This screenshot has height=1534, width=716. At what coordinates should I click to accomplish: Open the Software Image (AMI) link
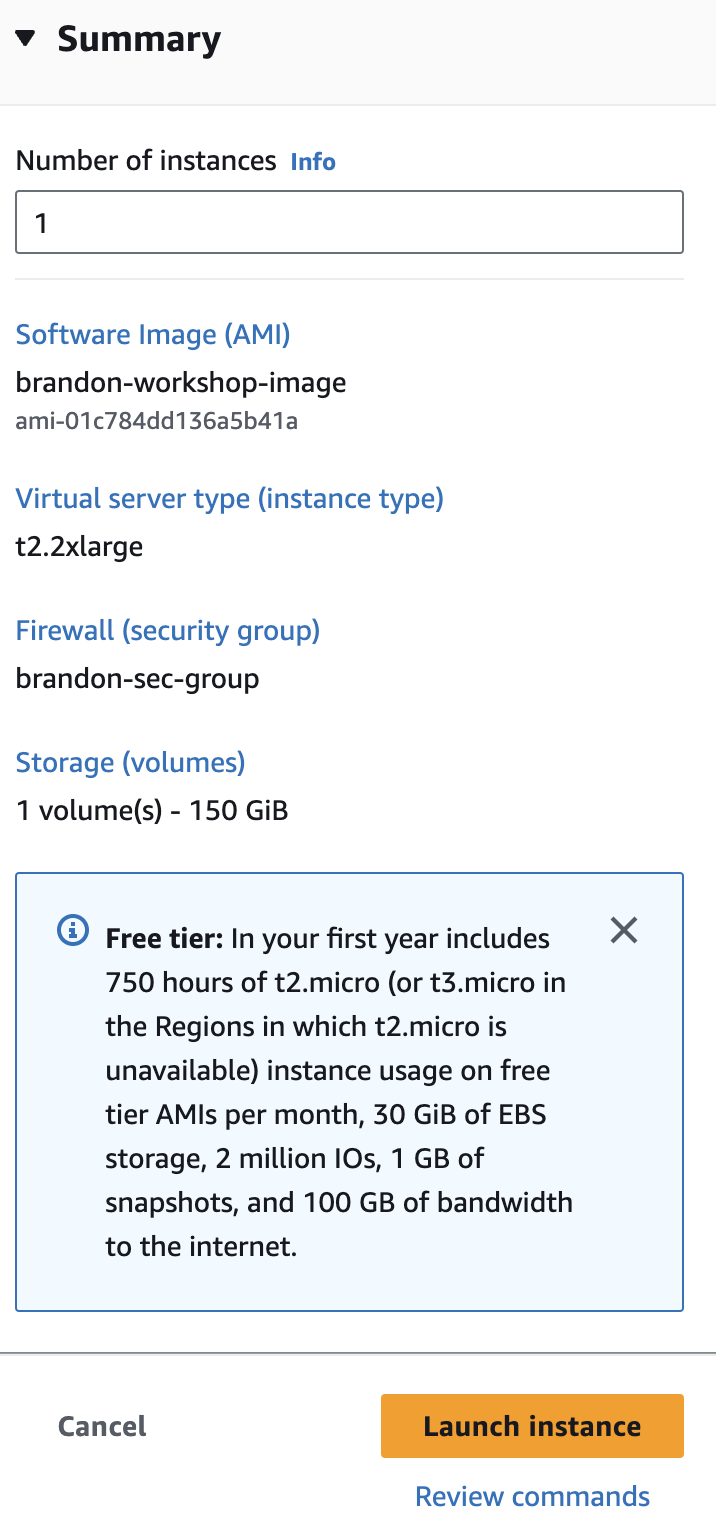(x=153, y=334)
